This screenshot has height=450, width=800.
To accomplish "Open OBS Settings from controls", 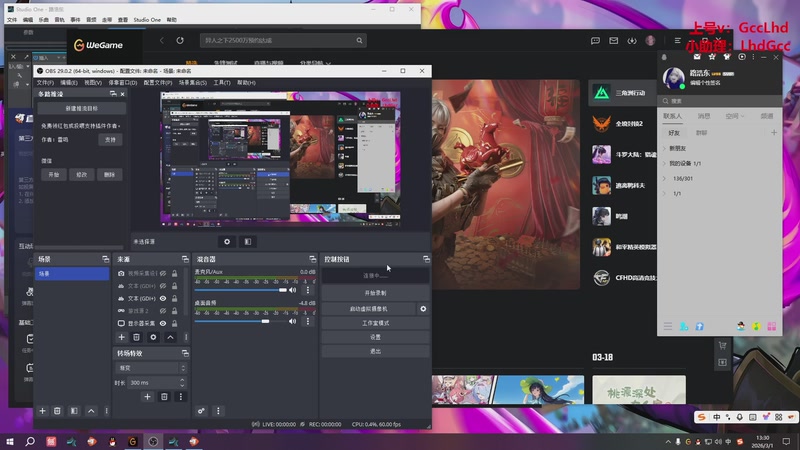I will (x=376, y=337).
